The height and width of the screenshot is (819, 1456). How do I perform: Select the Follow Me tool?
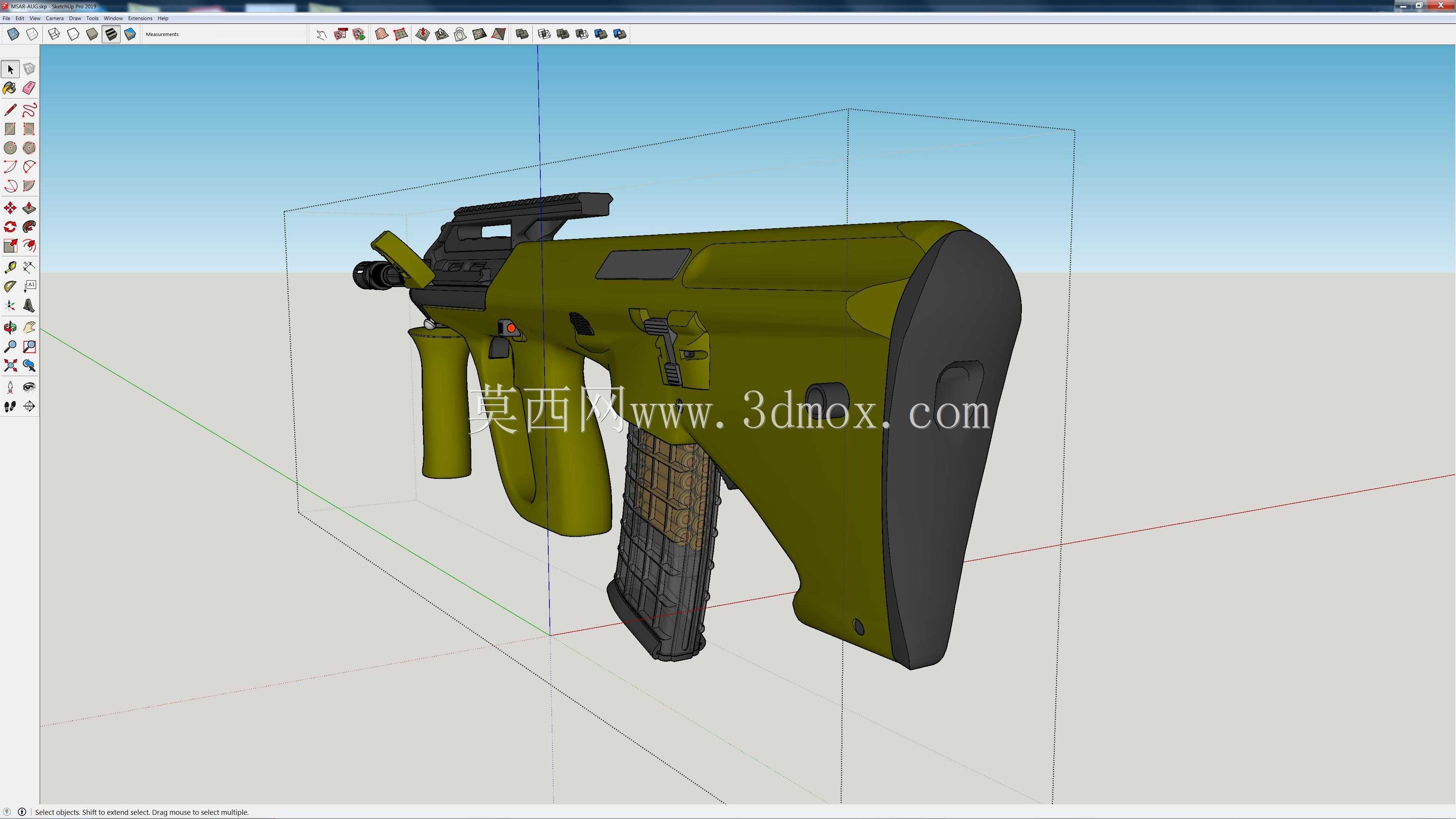[x=30, y=227]
